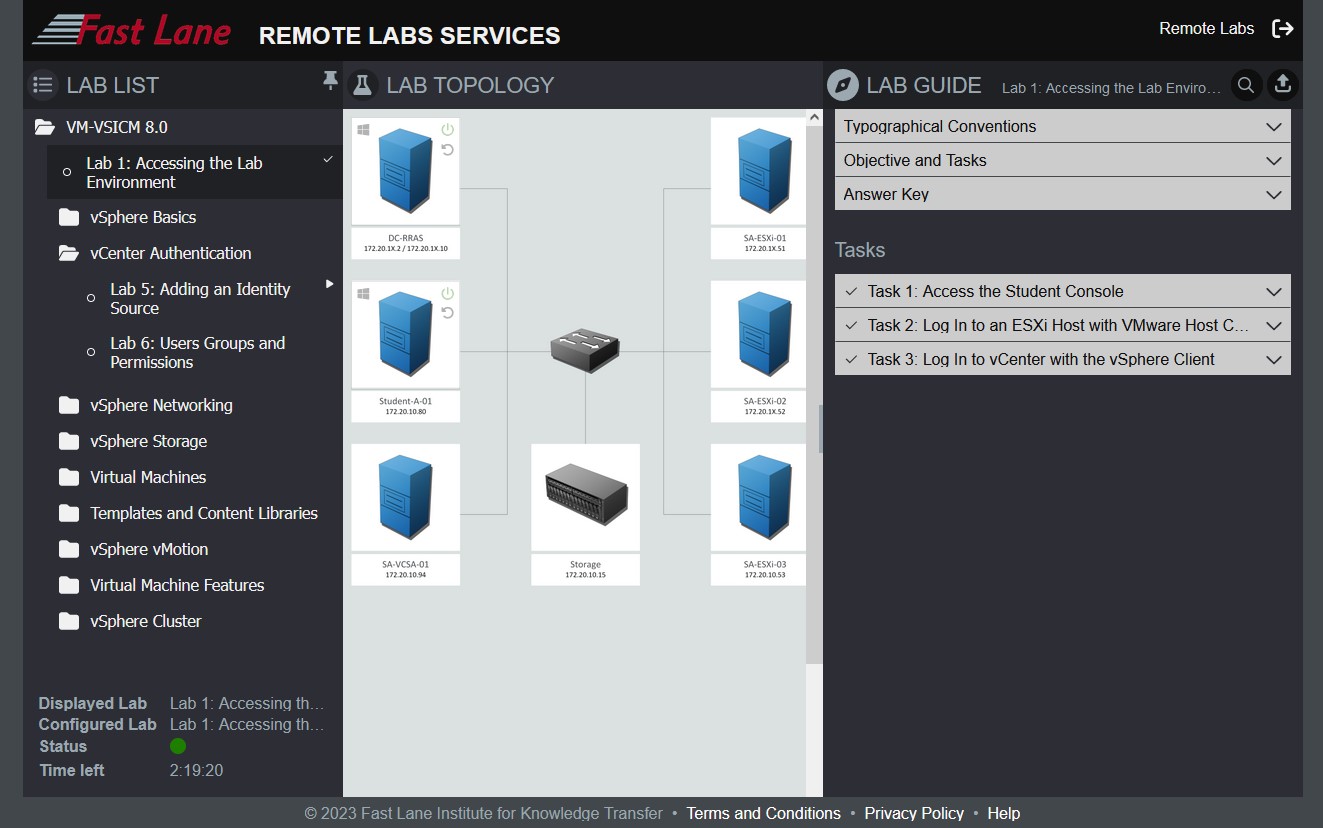Click the Storage array icon

(x=585, y=497)
